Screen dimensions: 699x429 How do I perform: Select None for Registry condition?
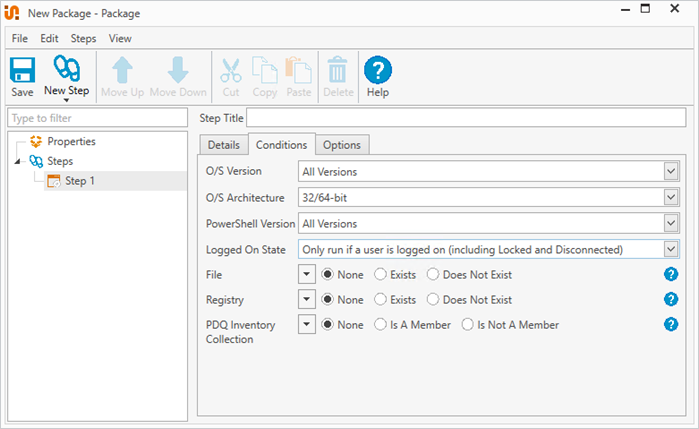(327, 299)
